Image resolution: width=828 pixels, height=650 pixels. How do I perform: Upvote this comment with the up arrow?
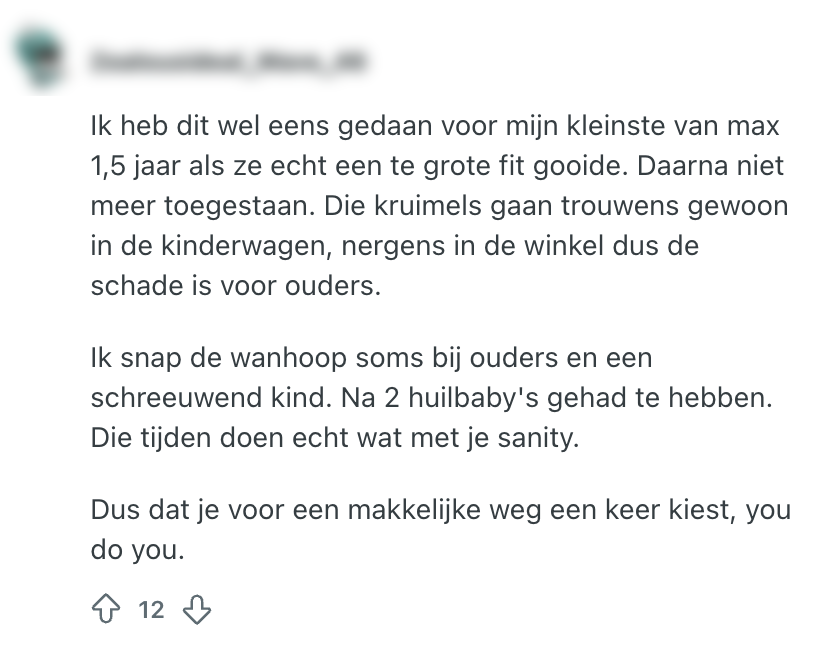(106, 609)
